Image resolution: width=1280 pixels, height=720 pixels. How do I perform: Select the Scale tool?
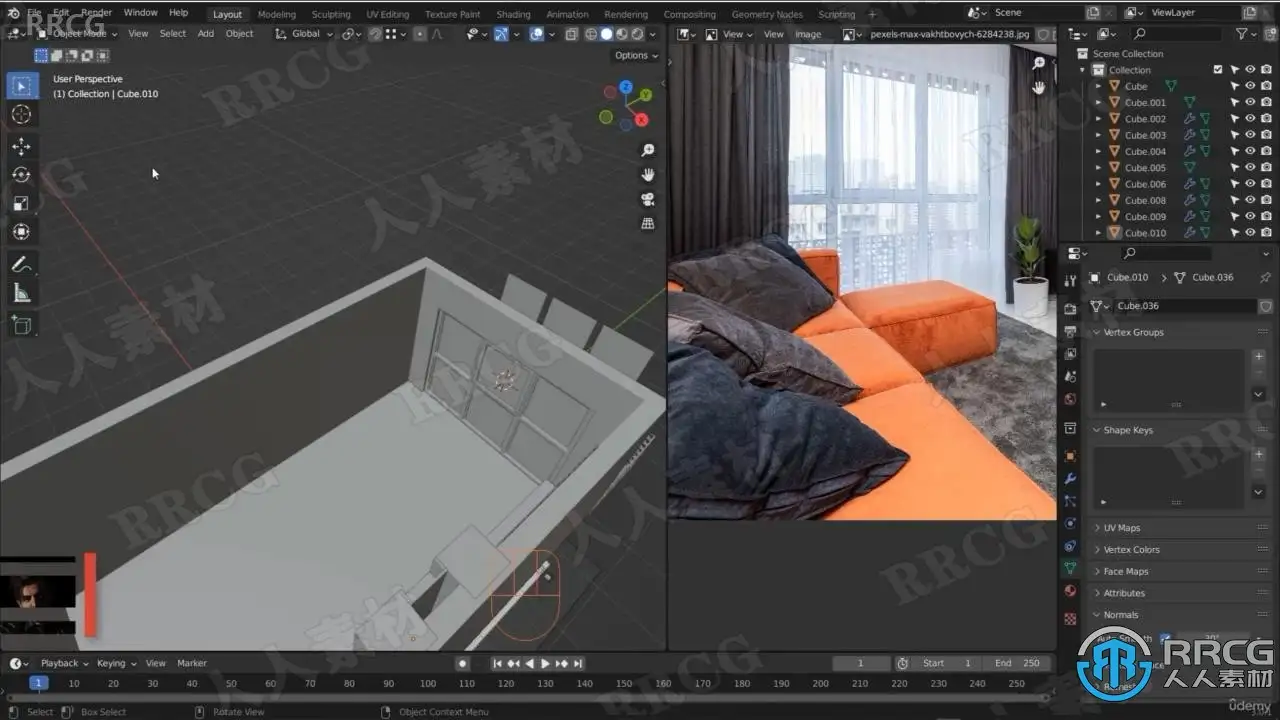[x=21, y=203]
